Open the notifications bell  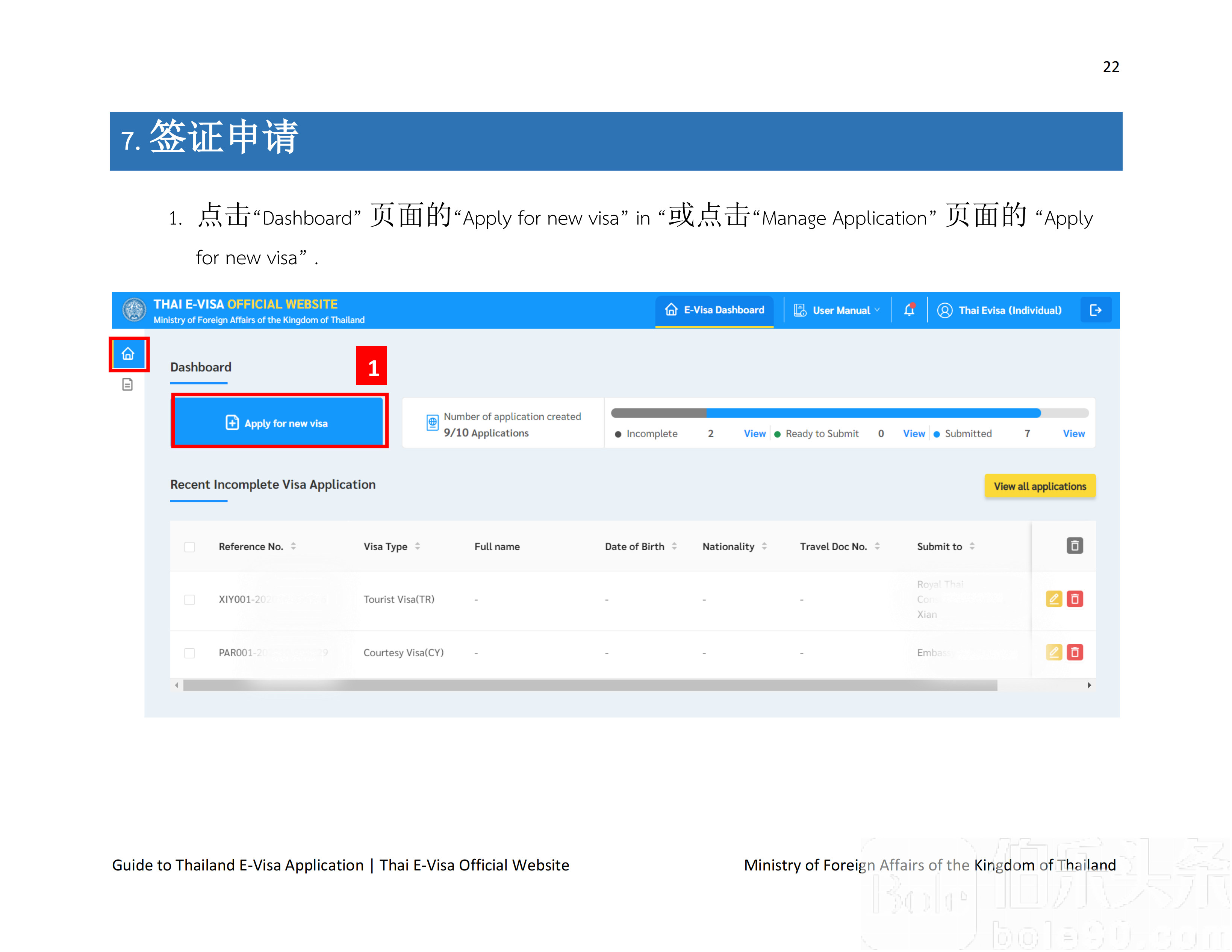tap(909, 310)
